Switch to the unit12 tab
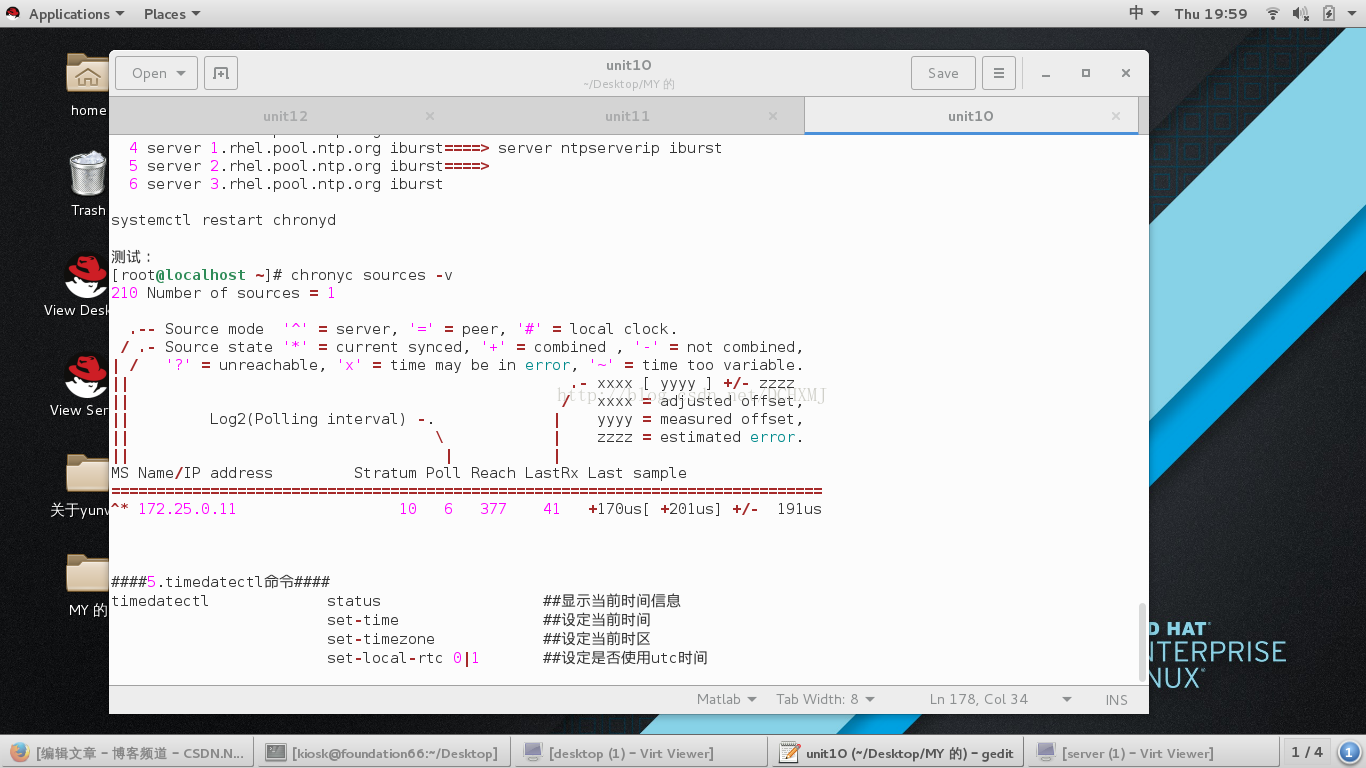This screenshot has height=768, width=1366. point(285,116)
